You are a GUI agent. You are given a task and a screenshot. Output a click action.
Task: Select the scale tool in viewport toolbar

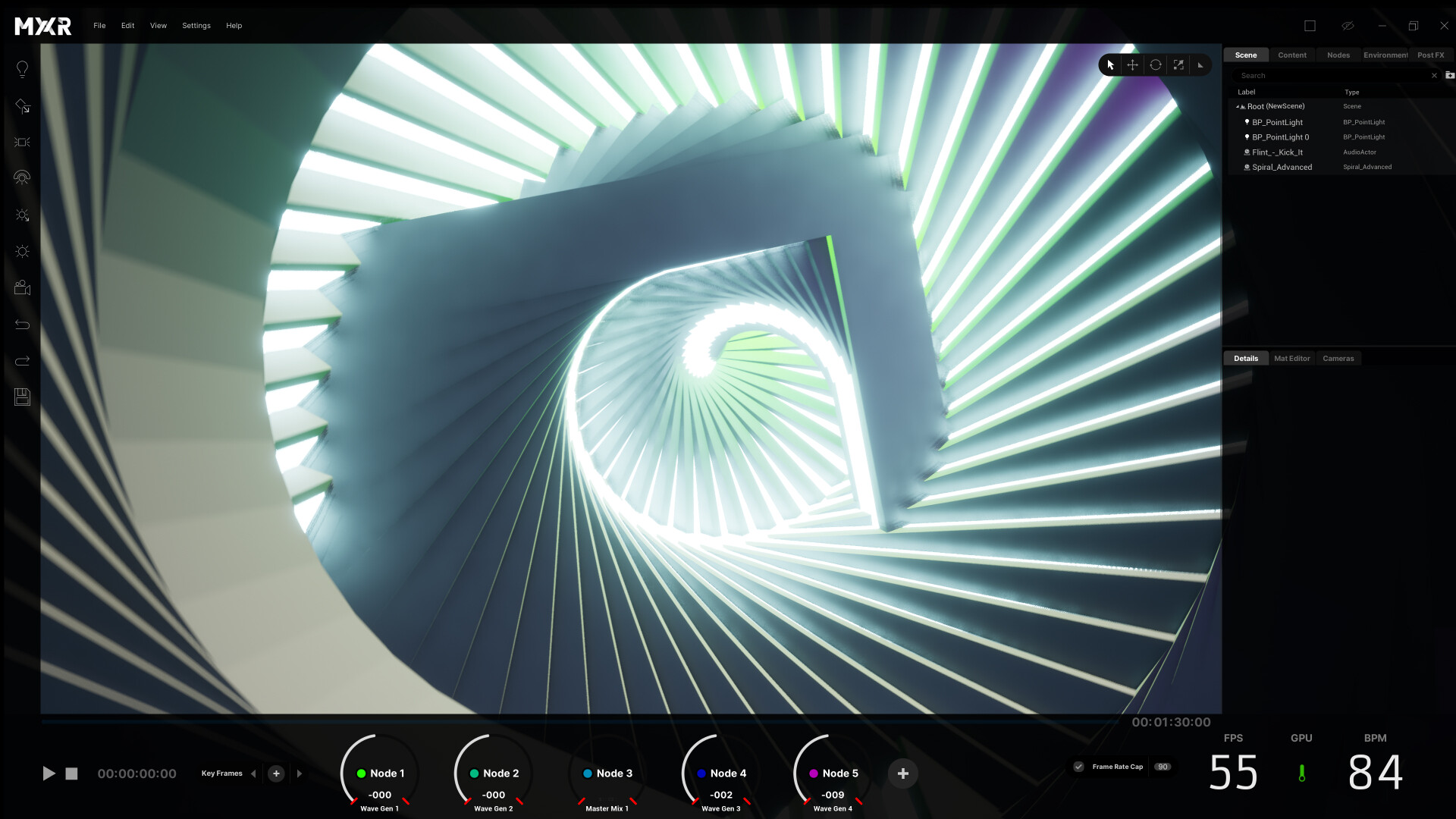point(1178,64)
